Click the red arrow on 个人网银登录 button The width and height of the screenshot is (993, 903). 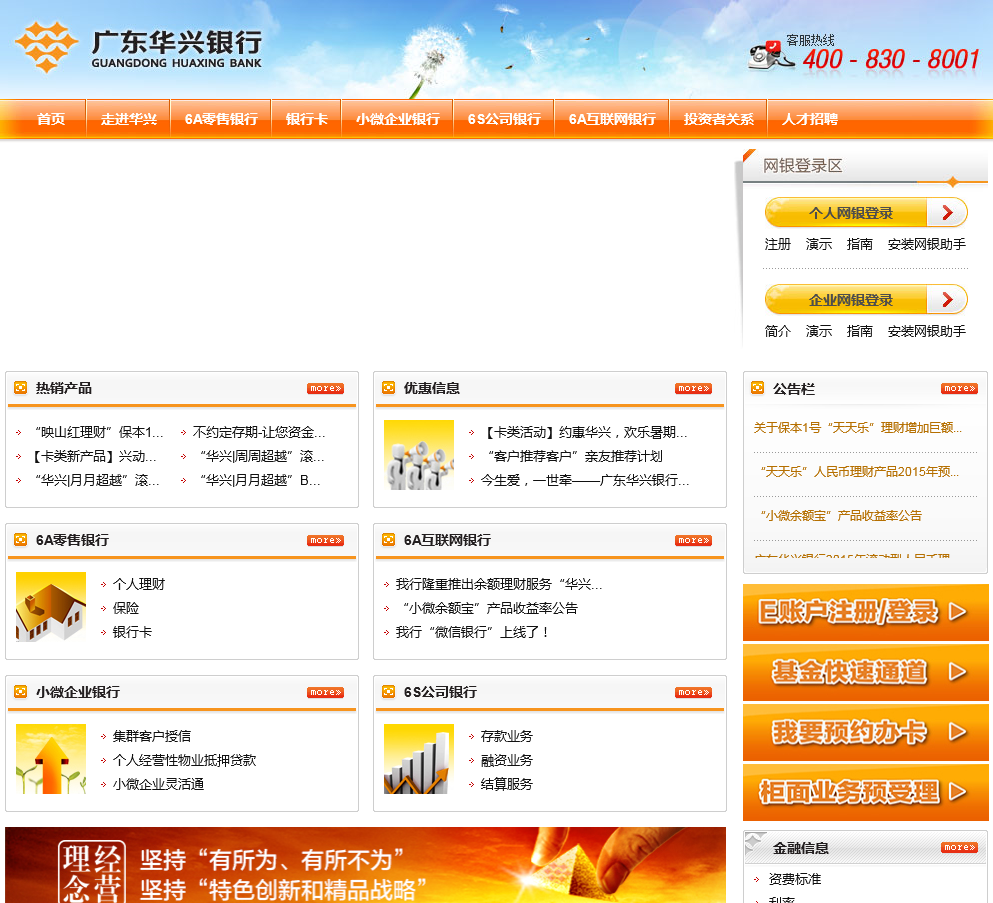[x=947, y=213]
